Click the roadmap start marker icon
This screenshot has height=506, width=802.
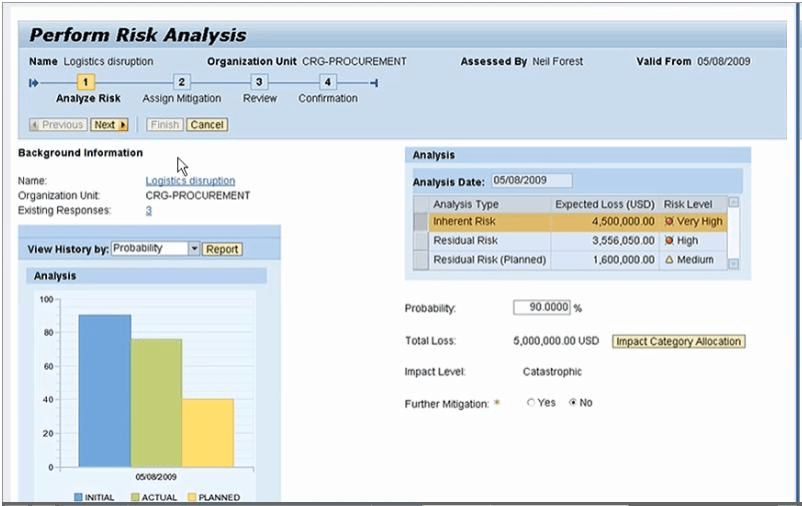pos(33,83)
